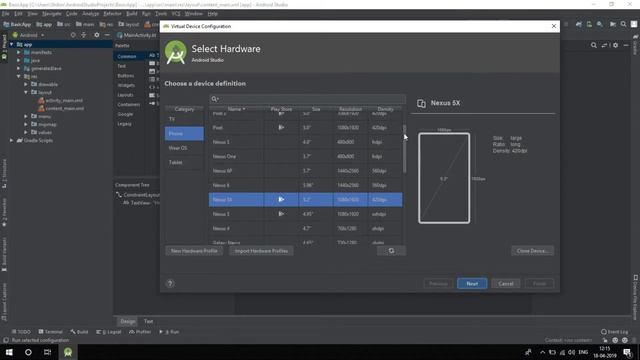Click Android Studio icon in taskbar
This screenshot has width=640, height=360.
68,352
